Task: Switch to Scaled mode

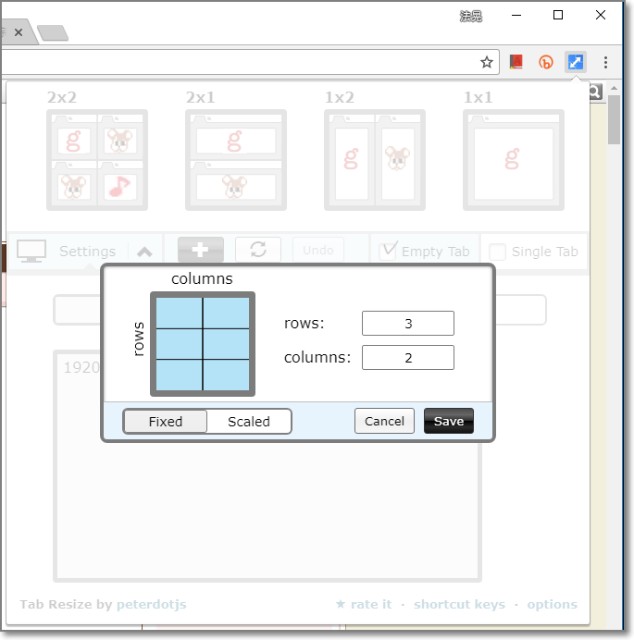Action: point(249,421)
